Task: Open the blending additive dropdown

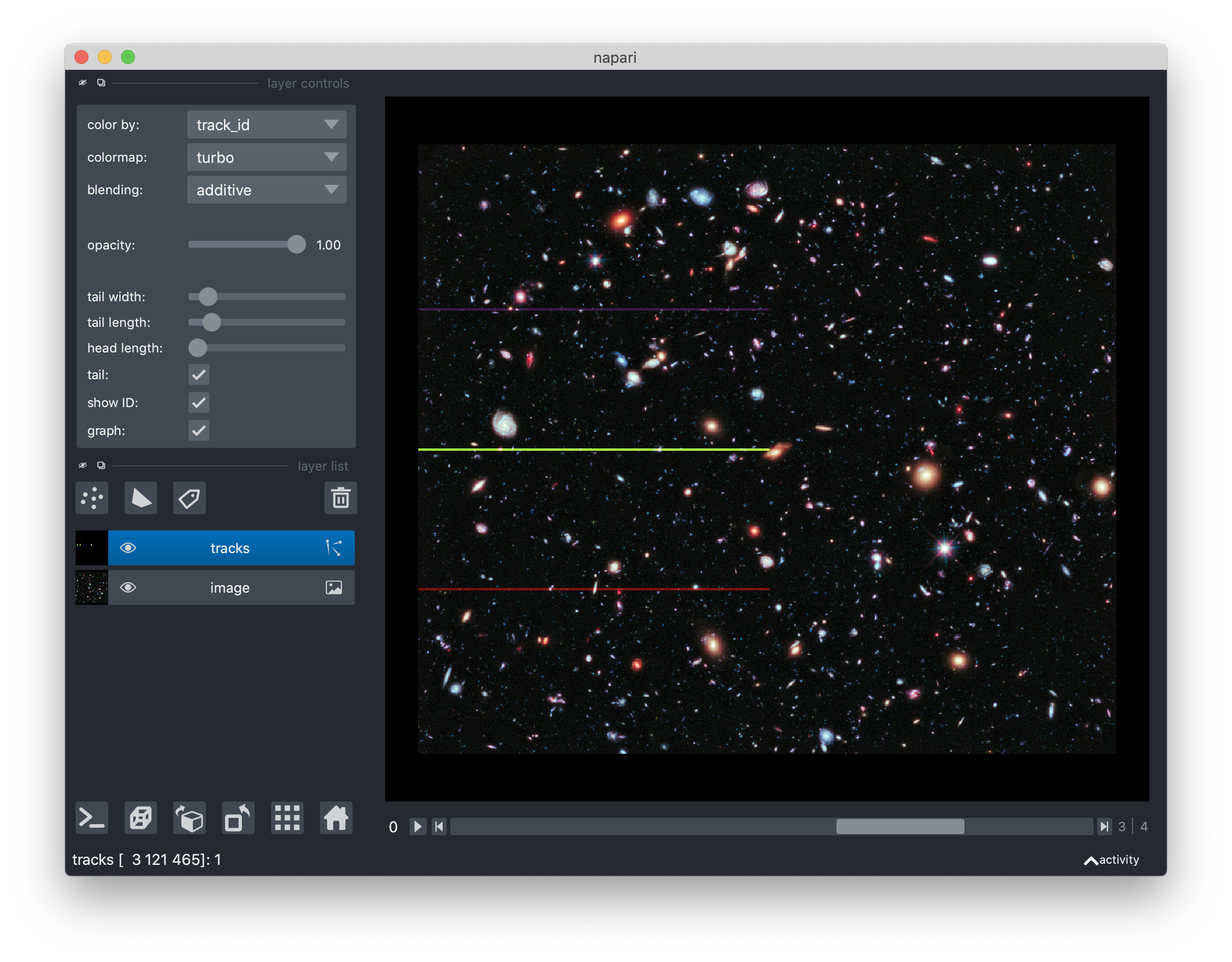Action: (x=267, y=190)
